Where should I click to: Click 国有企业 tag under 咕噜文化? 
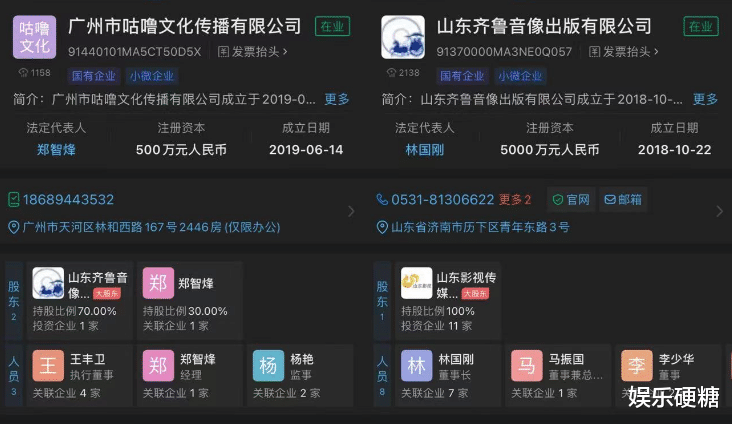(94, 76)
